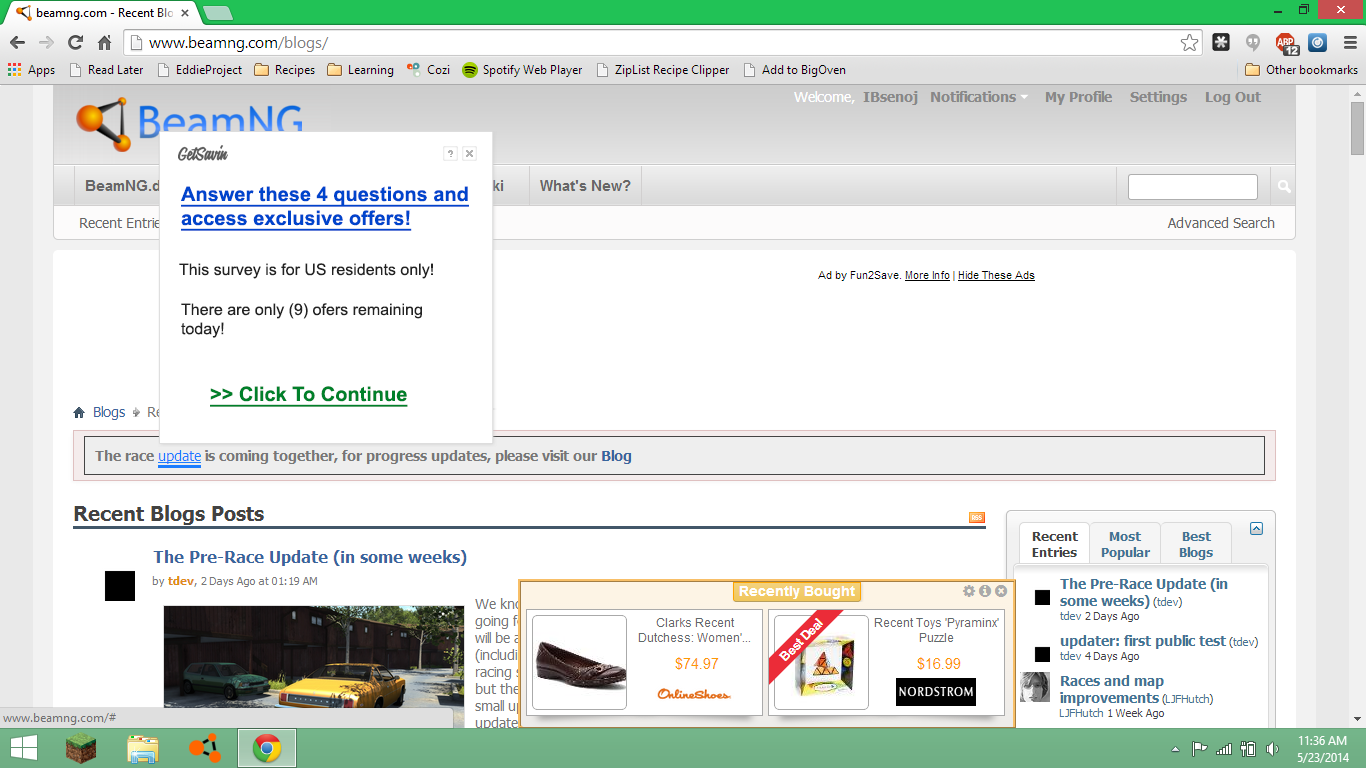This screenshot has width=1366, height=768.
Task: Open 'The Pre-Race Update' post title
Action: click(x=310, y=557)
